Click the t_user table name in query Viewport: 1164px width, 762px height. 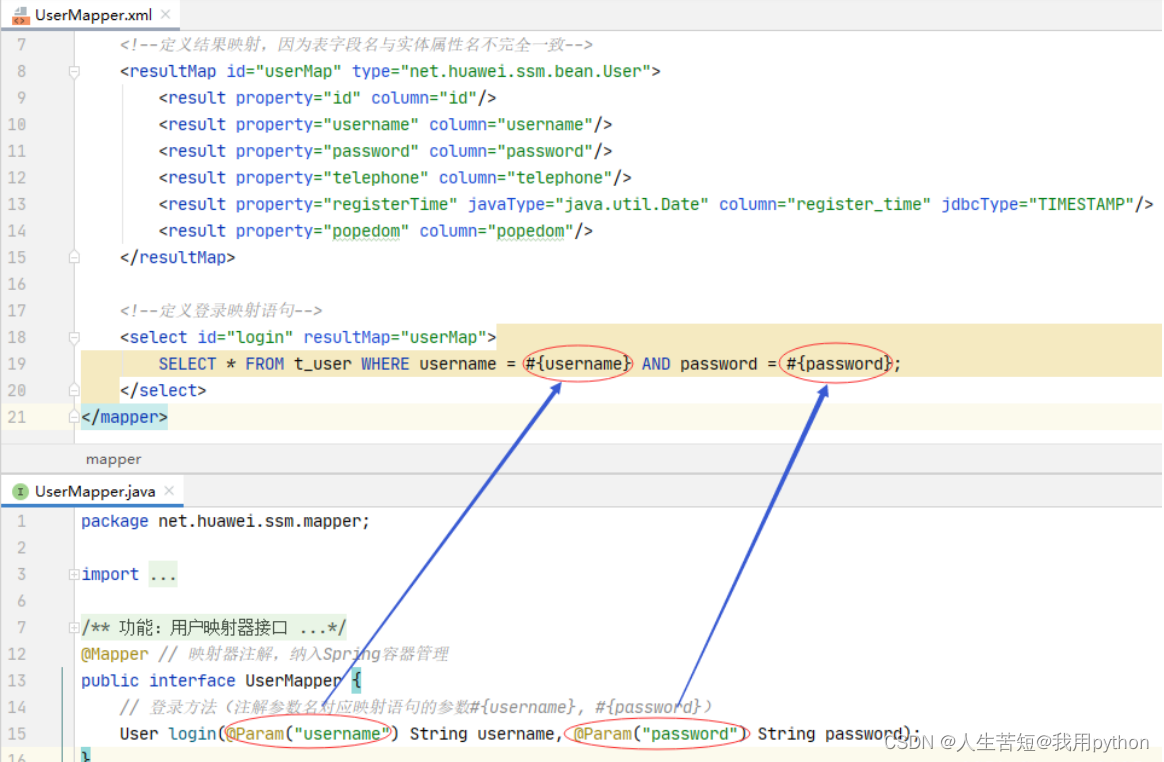[x=322, y=364]
